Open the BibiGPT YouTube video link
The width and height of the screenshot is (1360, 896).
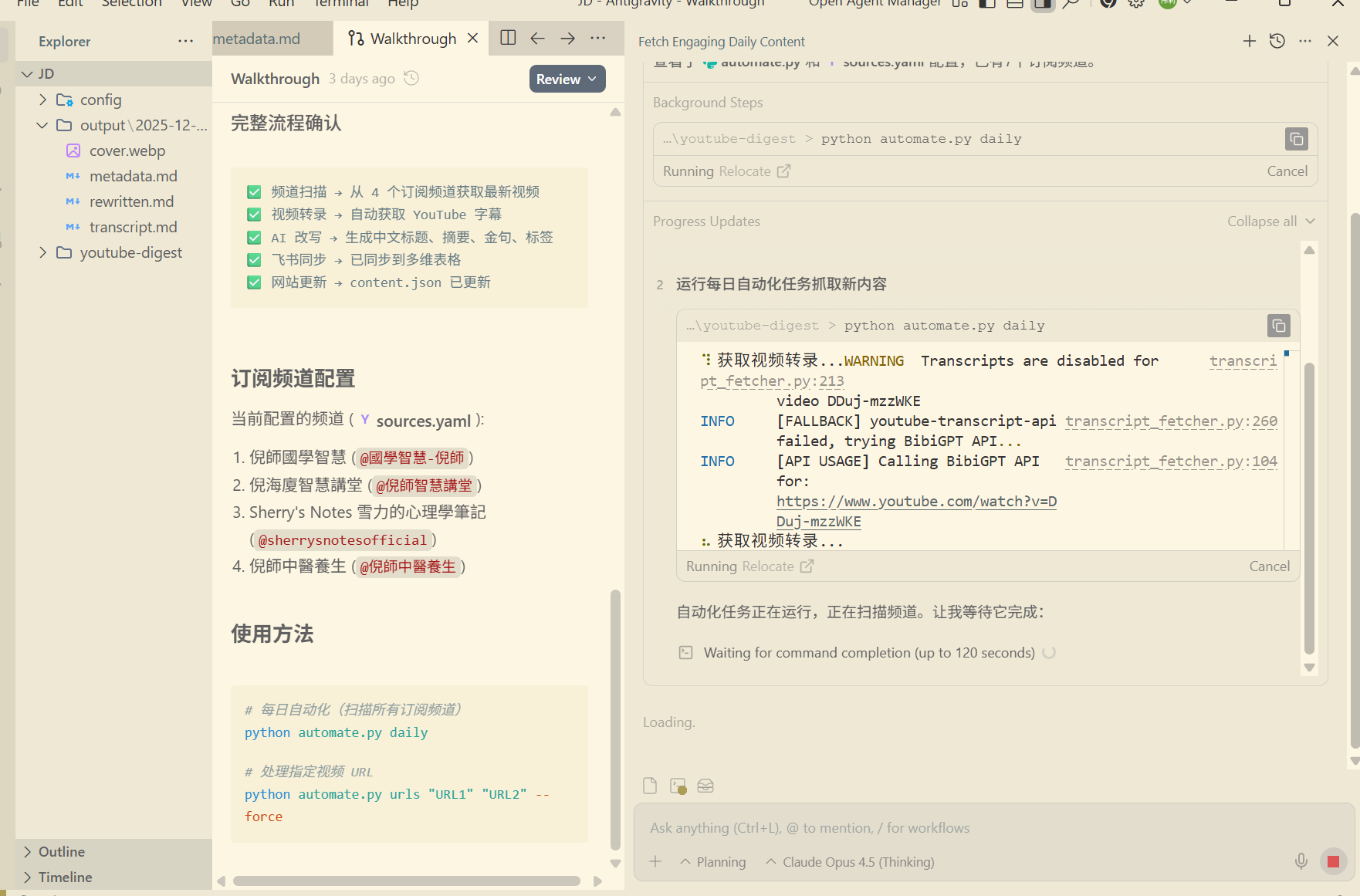[916, 502]
